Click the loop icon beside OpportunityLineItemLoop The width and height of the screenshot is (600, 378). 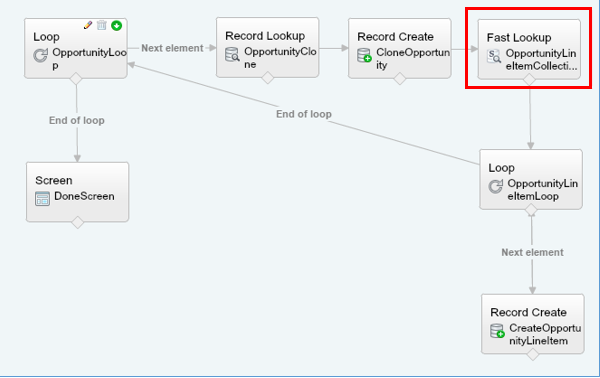(x=496, y=186)
